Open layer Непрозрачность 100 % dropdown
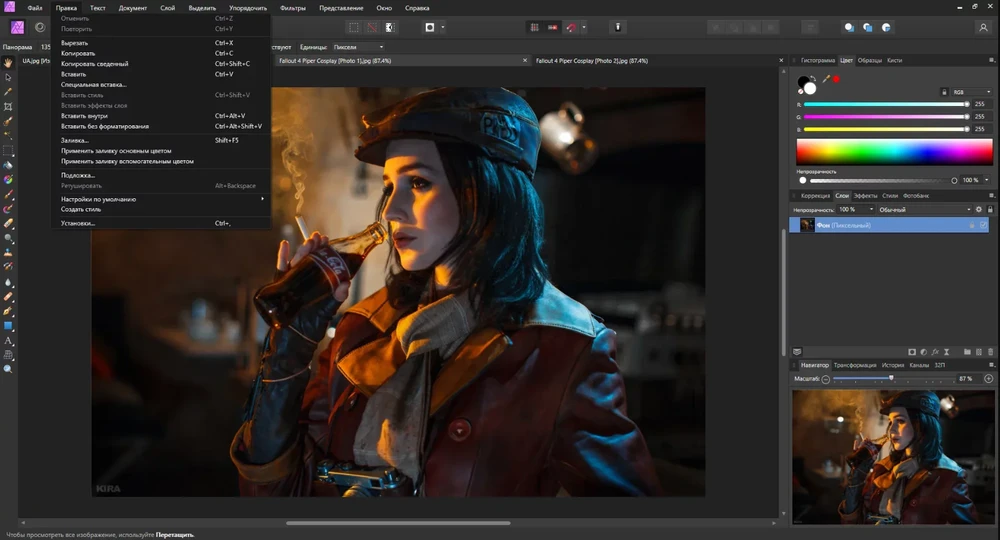 (x=856, y=209)
